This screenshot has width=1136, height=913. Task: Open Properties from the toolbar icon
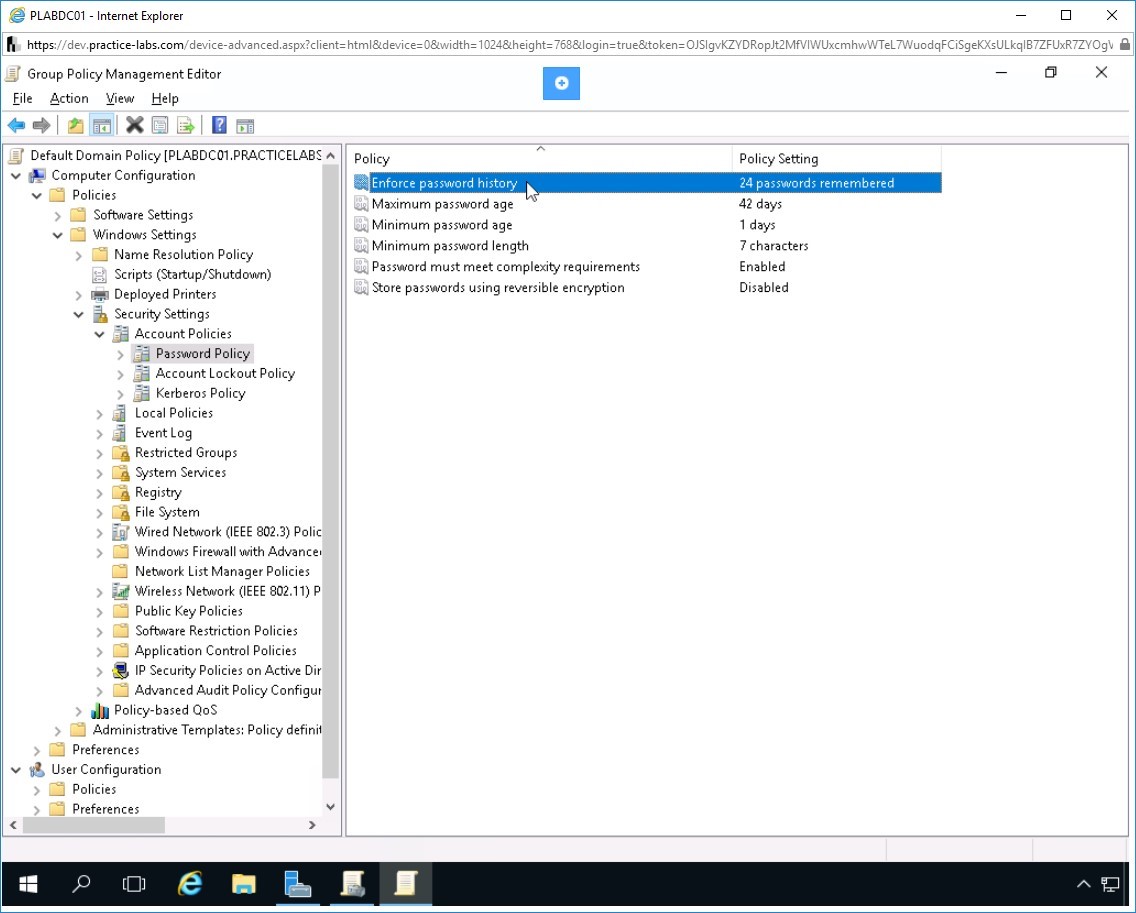(160, 125)
